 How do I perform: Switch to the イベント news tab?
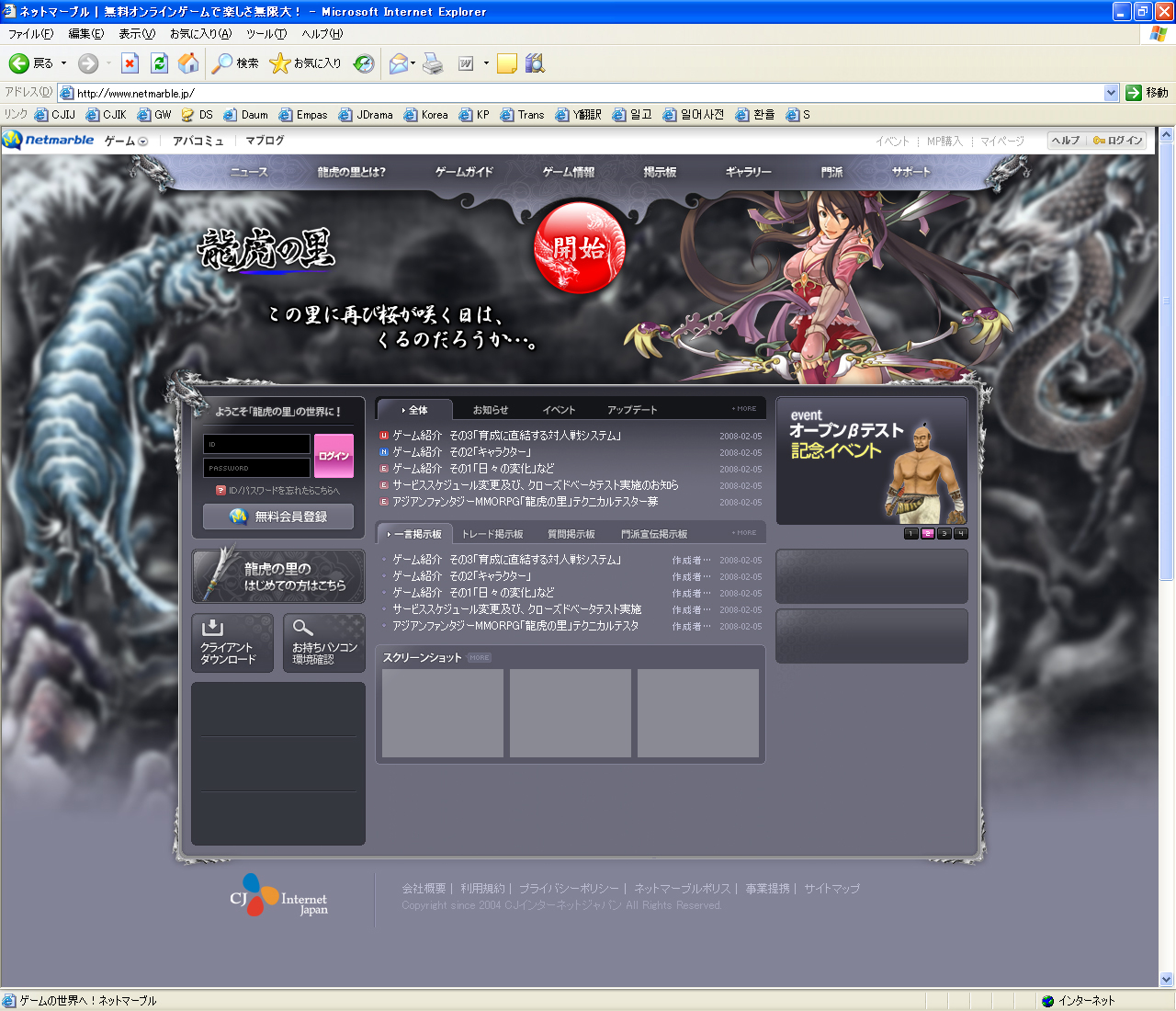[559, 410]
